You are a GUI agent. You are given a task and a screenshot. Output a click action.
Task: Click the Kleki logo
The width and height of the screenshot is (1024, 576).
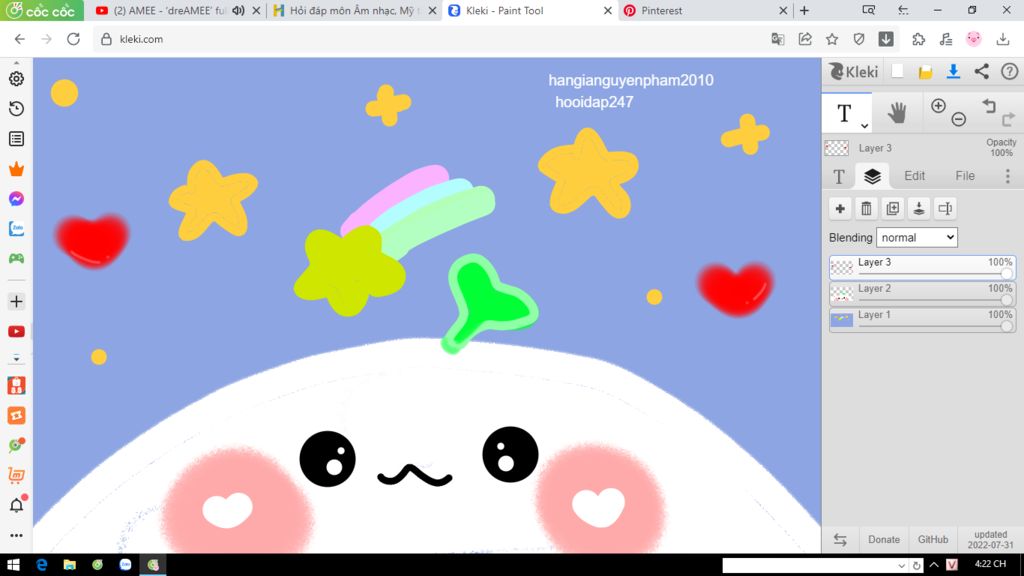(853, 71)
